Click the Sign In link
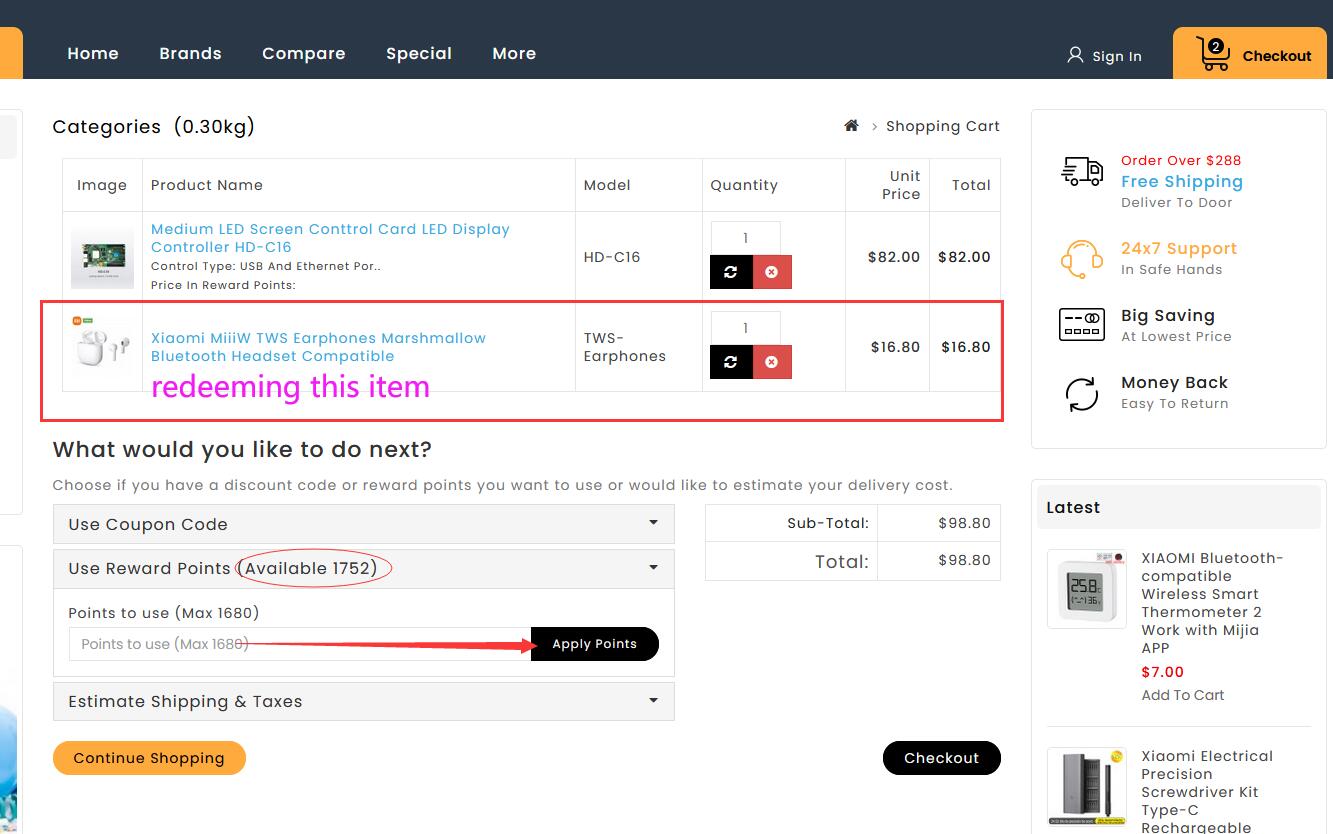This screenshot has width=1333, height=834. (1117, 56)
